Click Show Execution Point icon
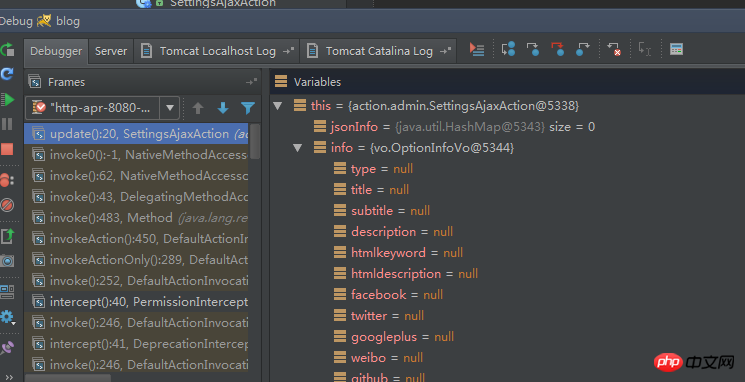Image resolution: width=745 pixels, height=382 pixels. click(477, 49)
